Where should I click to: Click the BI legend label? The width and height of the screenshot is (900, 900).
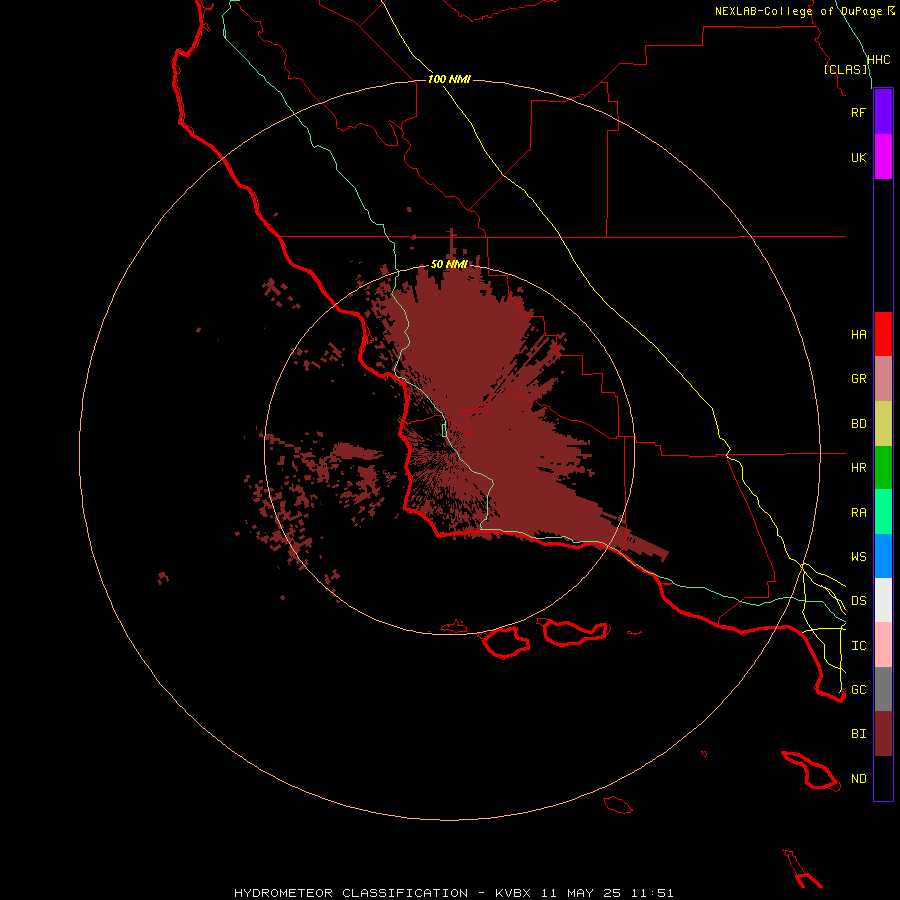[858, 734]
